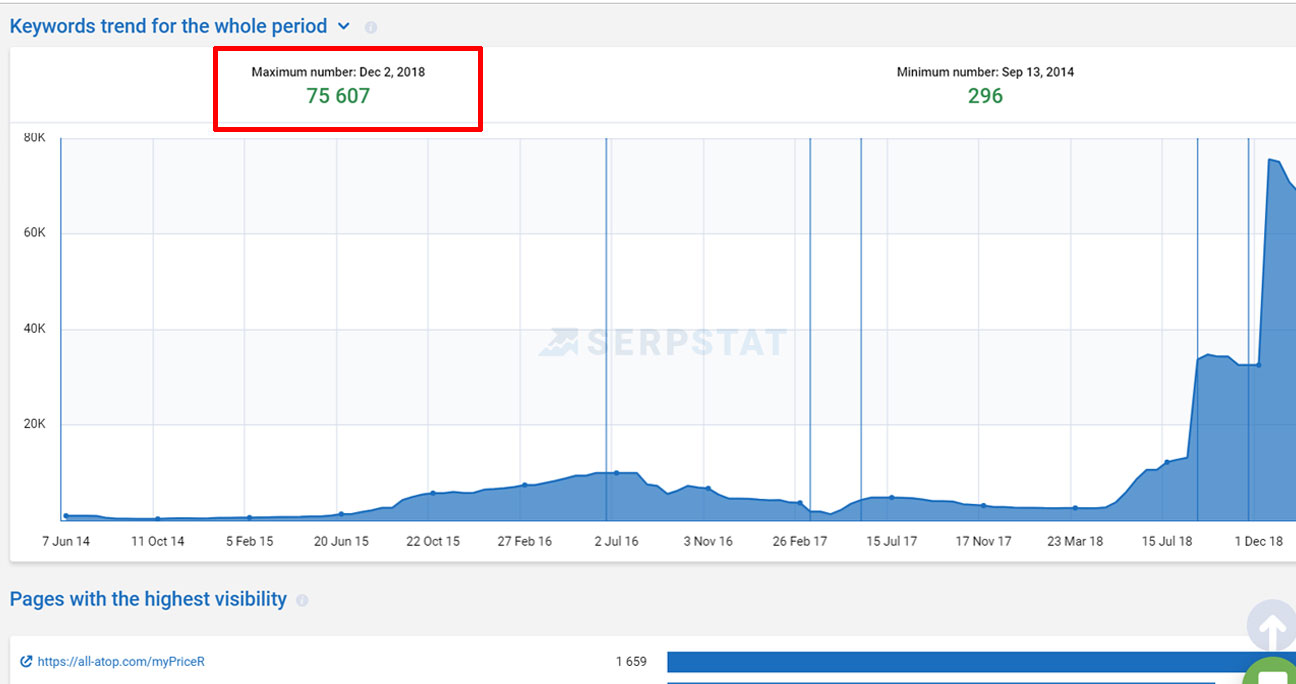Click the '20K' y-axis label
Viewport: 1296px width, 684px height.
(x=35, y=424)
